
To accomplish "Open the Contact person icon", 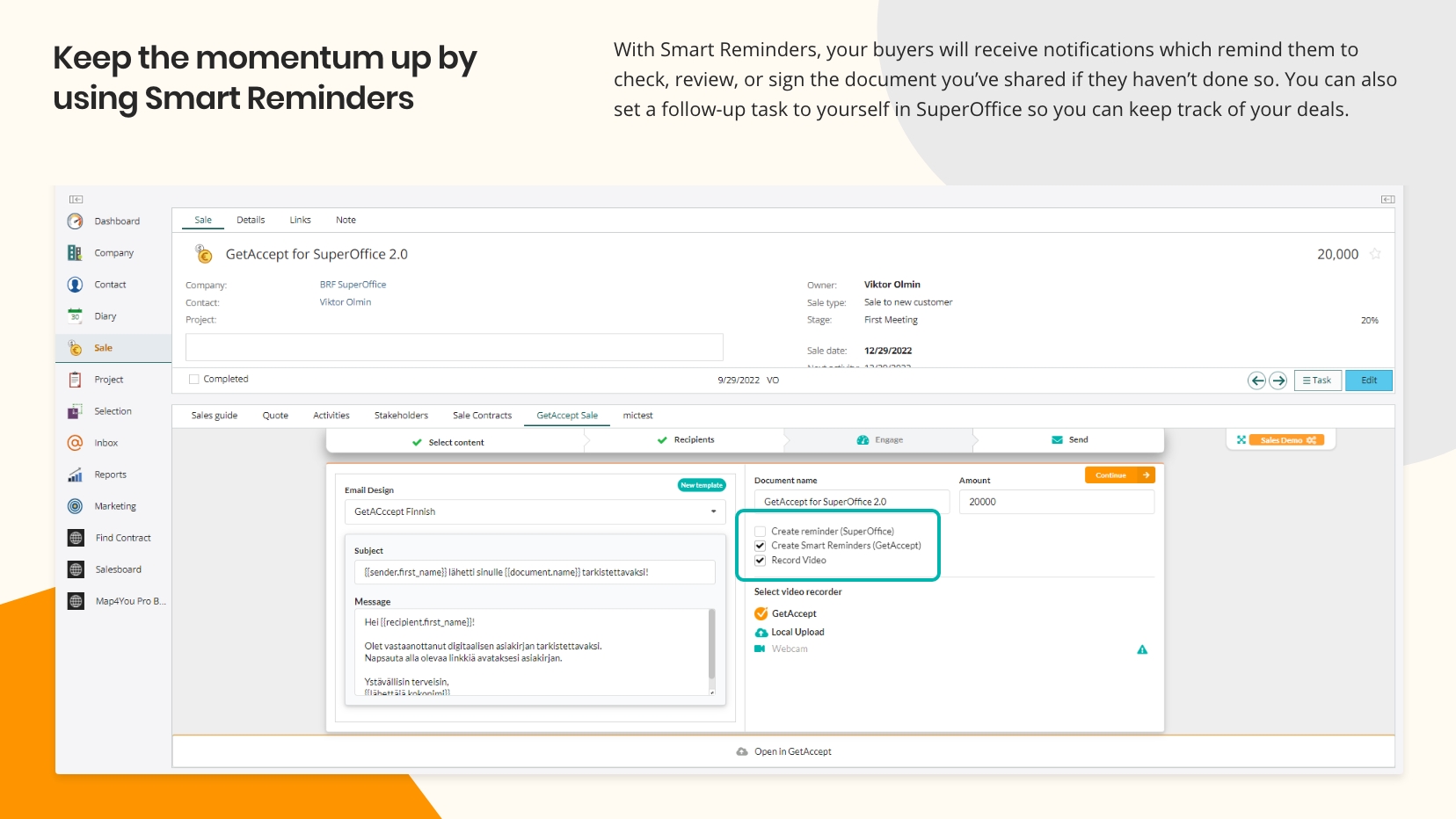I will tap(76, 285).
